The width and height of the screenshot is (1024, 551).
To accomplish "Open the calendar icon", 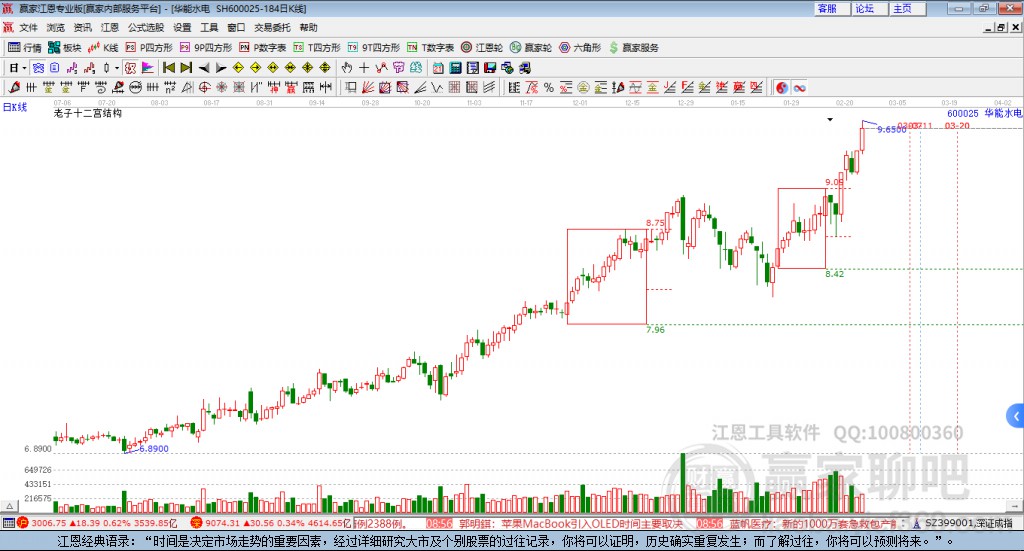I will (x=438, y=68).
